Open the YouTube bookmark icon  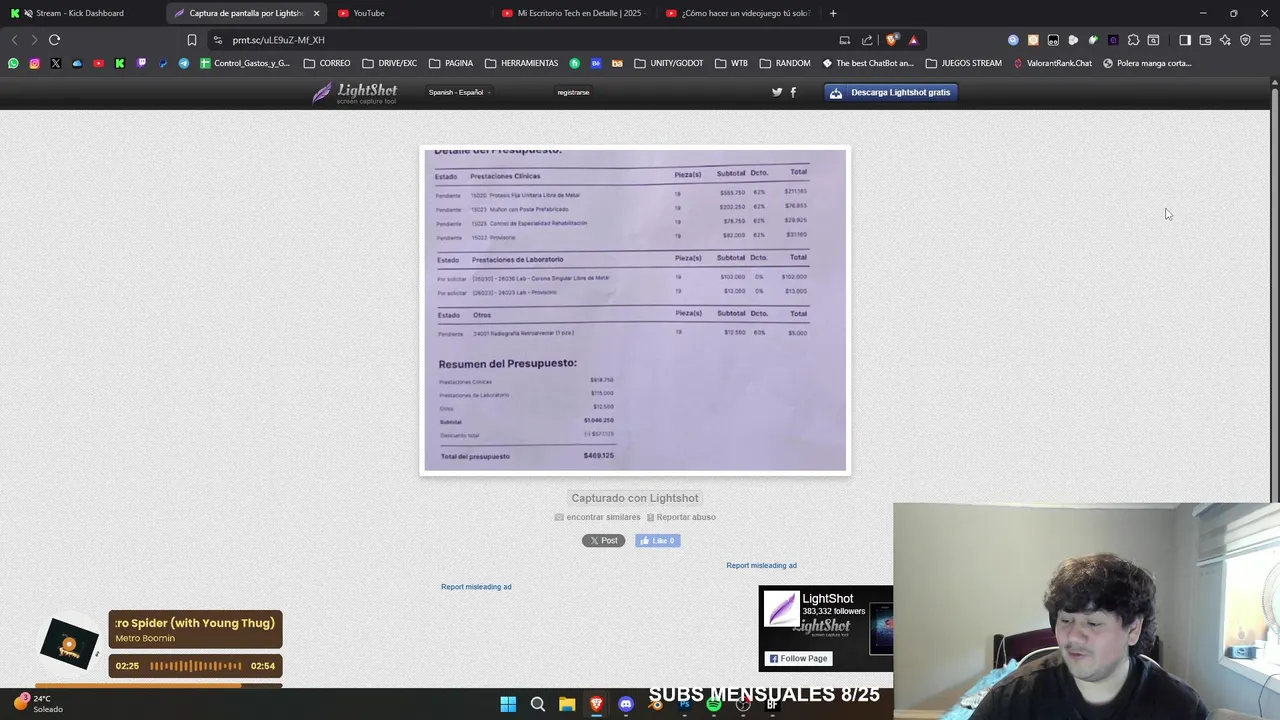[x=98, y=63]
